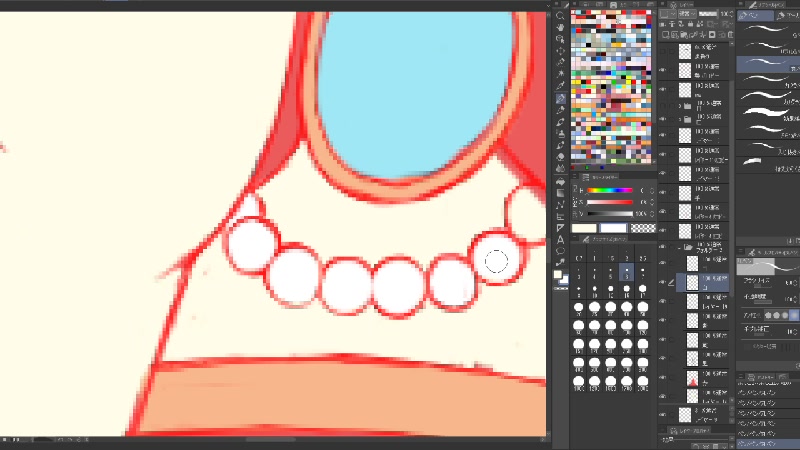Select the Zoom magnifier tool
Viewport: 800px width, 450px height.
[x=560, y=17]
